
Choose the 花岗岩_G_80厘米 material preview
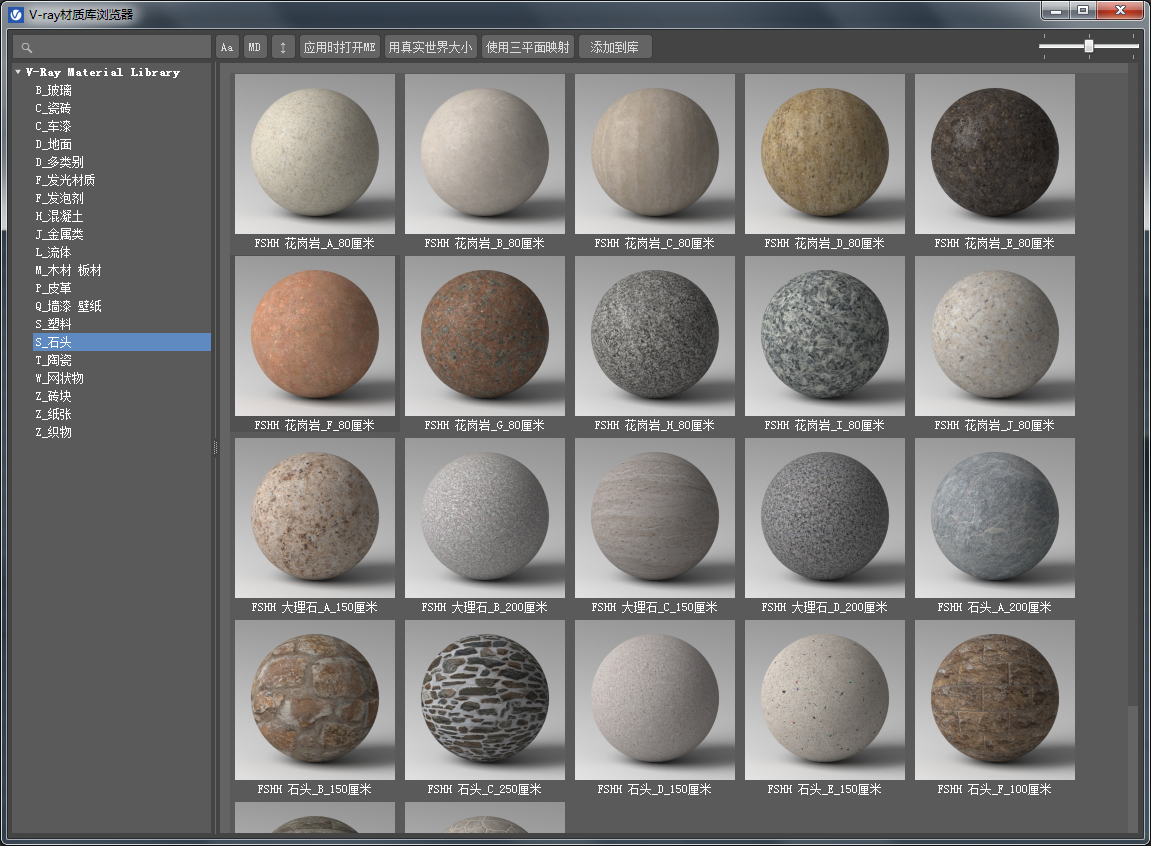click(x=485, y=336)
